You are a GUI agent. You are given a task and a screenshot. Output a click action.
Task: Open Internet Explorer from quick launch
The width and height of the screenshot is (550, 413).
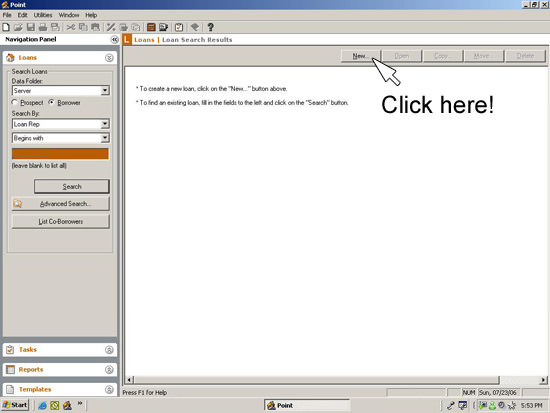click(42, 405)
